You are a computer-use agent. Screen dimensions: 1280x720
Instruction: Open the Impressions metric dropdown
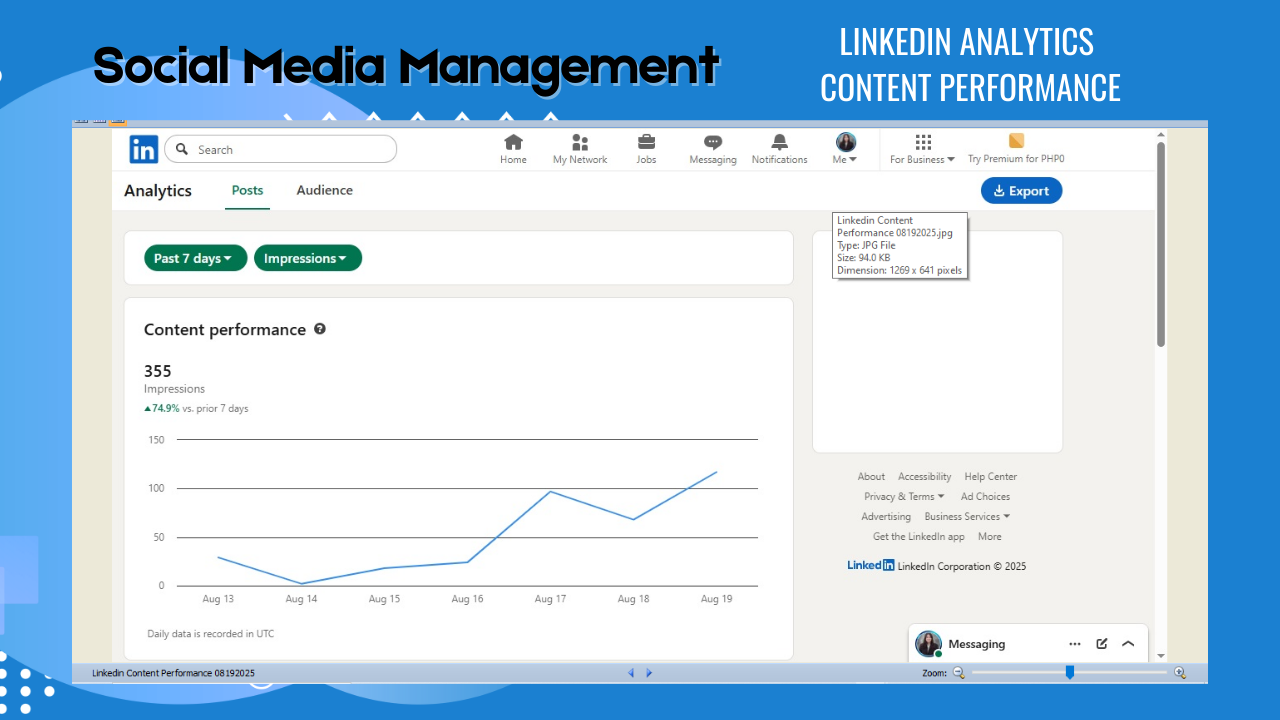pos(308,258)
